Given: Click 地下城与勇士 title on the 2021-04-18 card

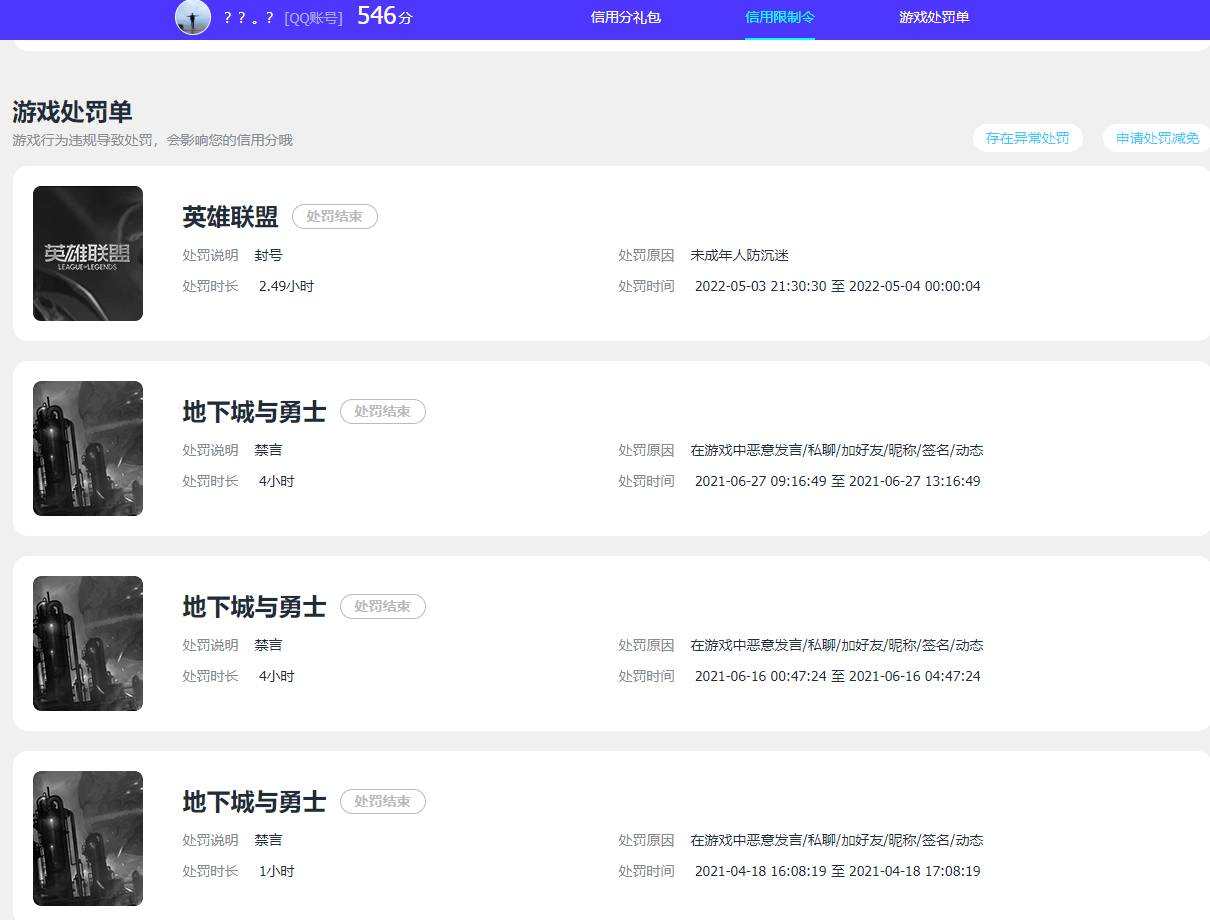Looking at the screenshot, I should (254, 802).
